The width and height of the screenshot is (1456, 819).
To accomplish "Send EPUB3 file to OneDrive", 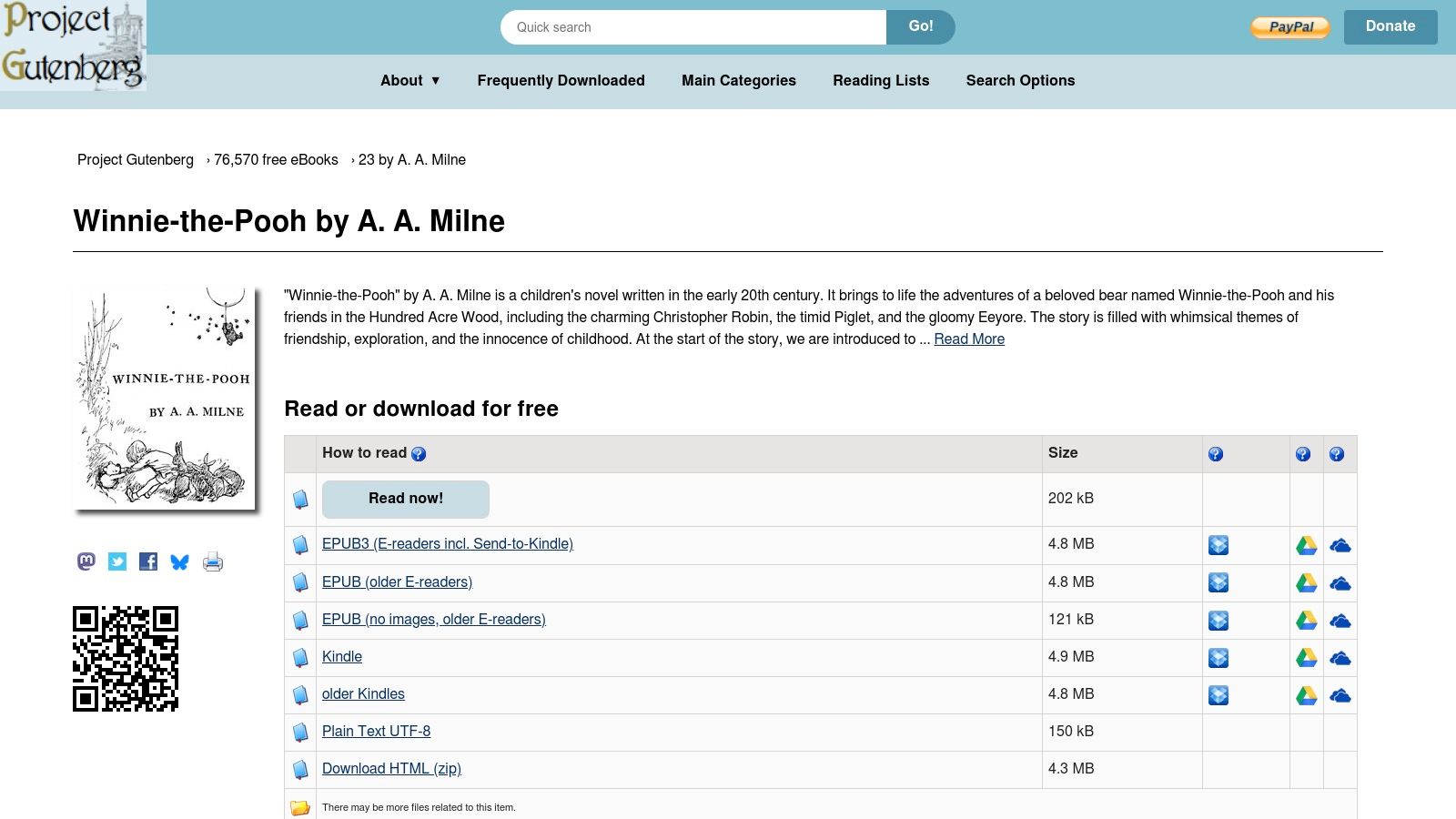I will 1340,545.
